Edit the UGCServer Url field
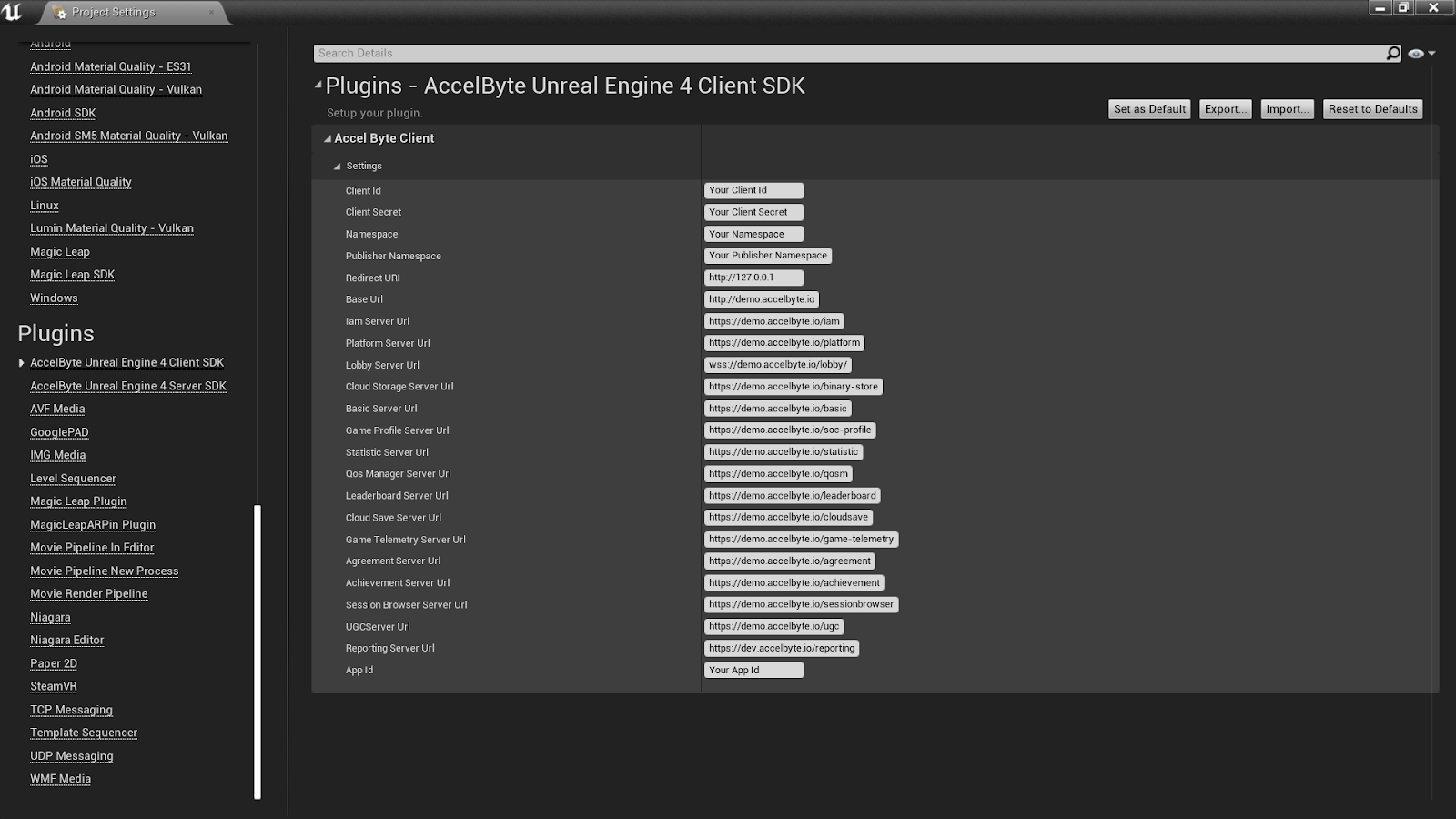Viewport: 1456px width, 819px height. (774, 627)
